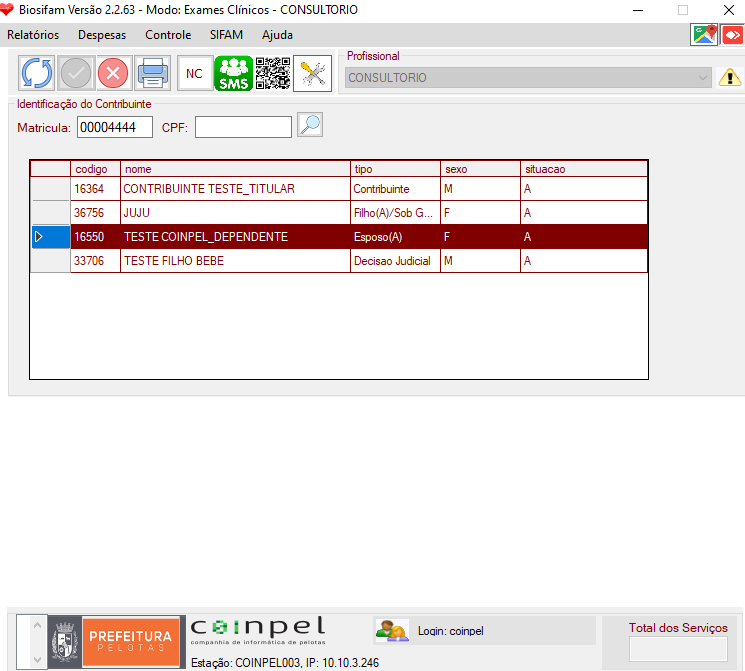Click codigo cell 16364
This screenshot has width=745, height=671.
click(96, 189)
